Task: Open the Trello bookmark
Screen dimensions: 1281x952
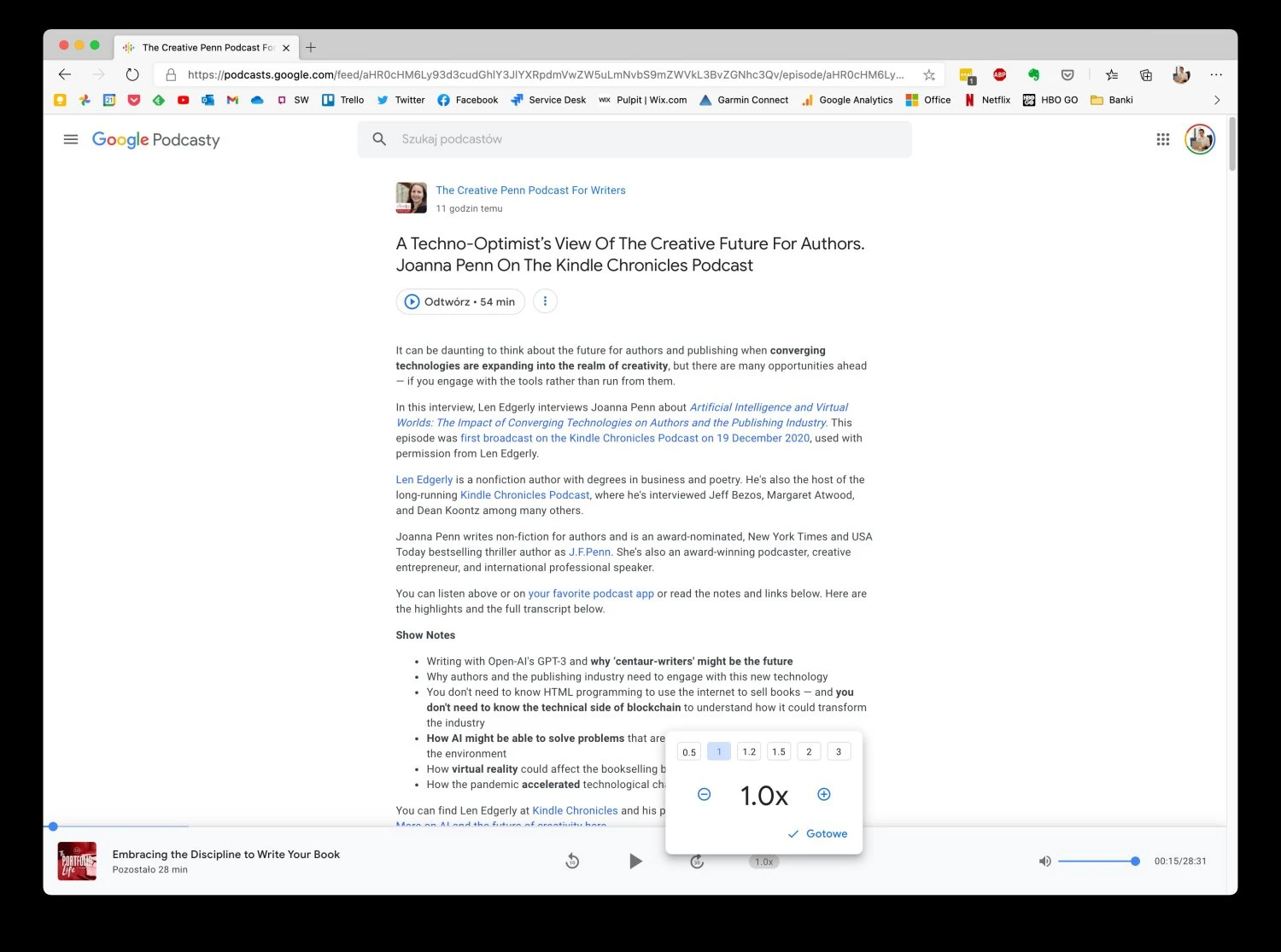Action: (342, 100)
